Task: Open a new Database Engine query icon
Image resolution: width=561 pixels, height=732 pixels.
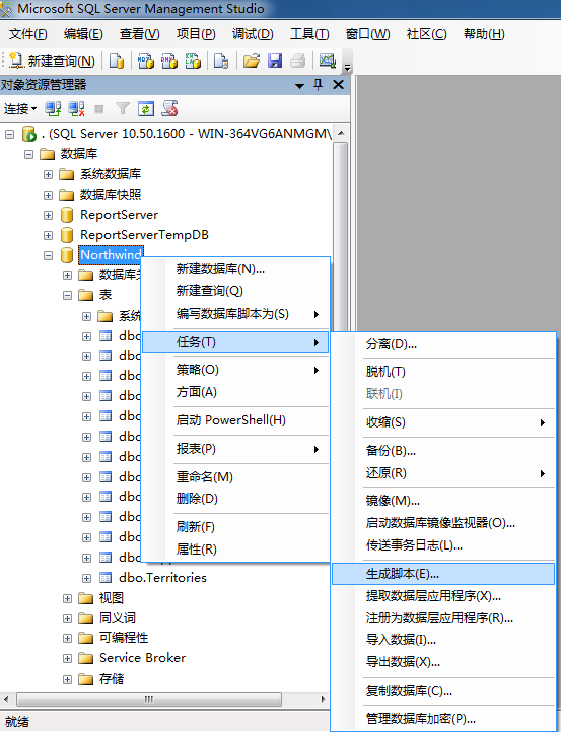Action: pos(117,61)
